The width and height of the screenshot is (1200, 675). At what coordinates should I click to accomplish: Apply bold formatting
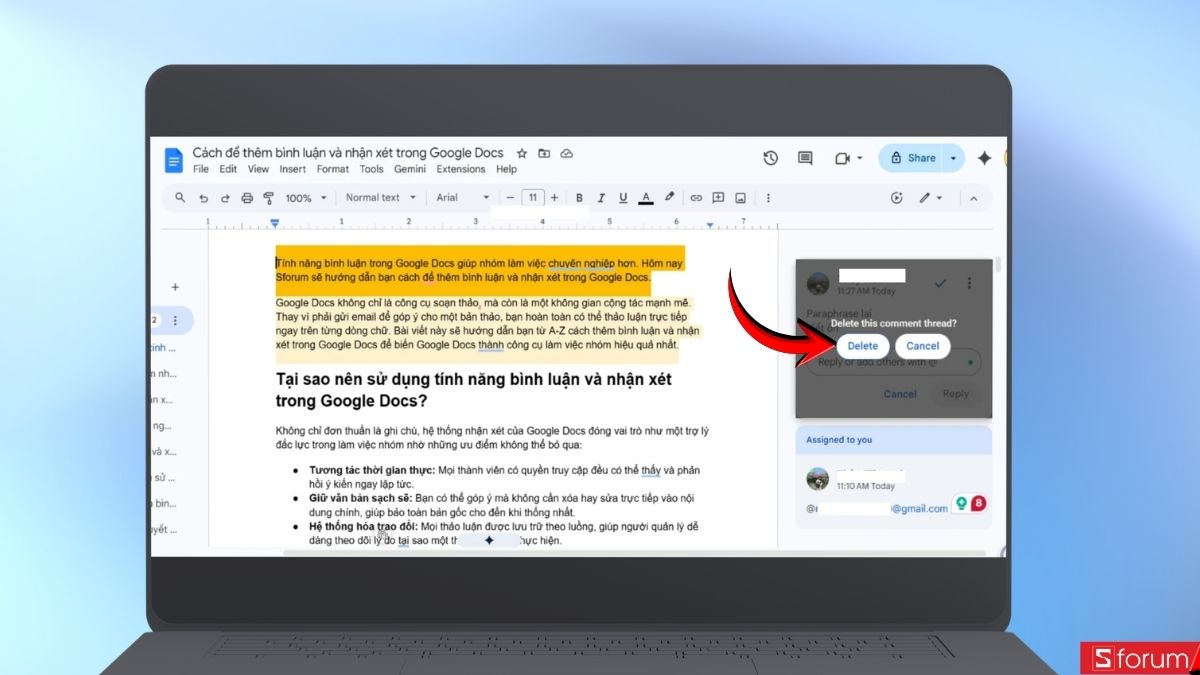click(x=578, y=198)
